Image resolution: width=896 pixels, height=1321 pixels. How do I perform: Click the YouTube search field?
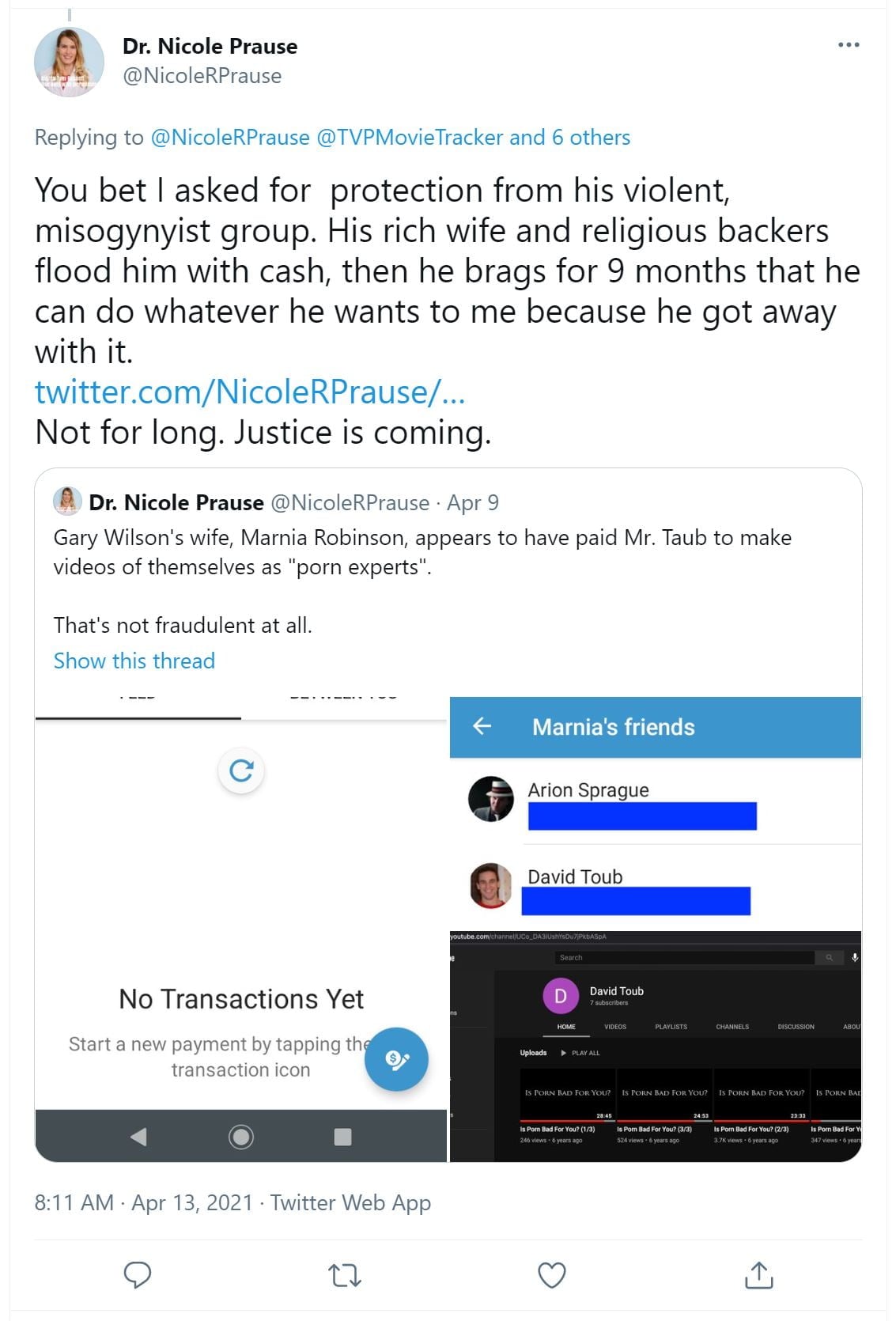pyautogui.click(x=684, y=958)
